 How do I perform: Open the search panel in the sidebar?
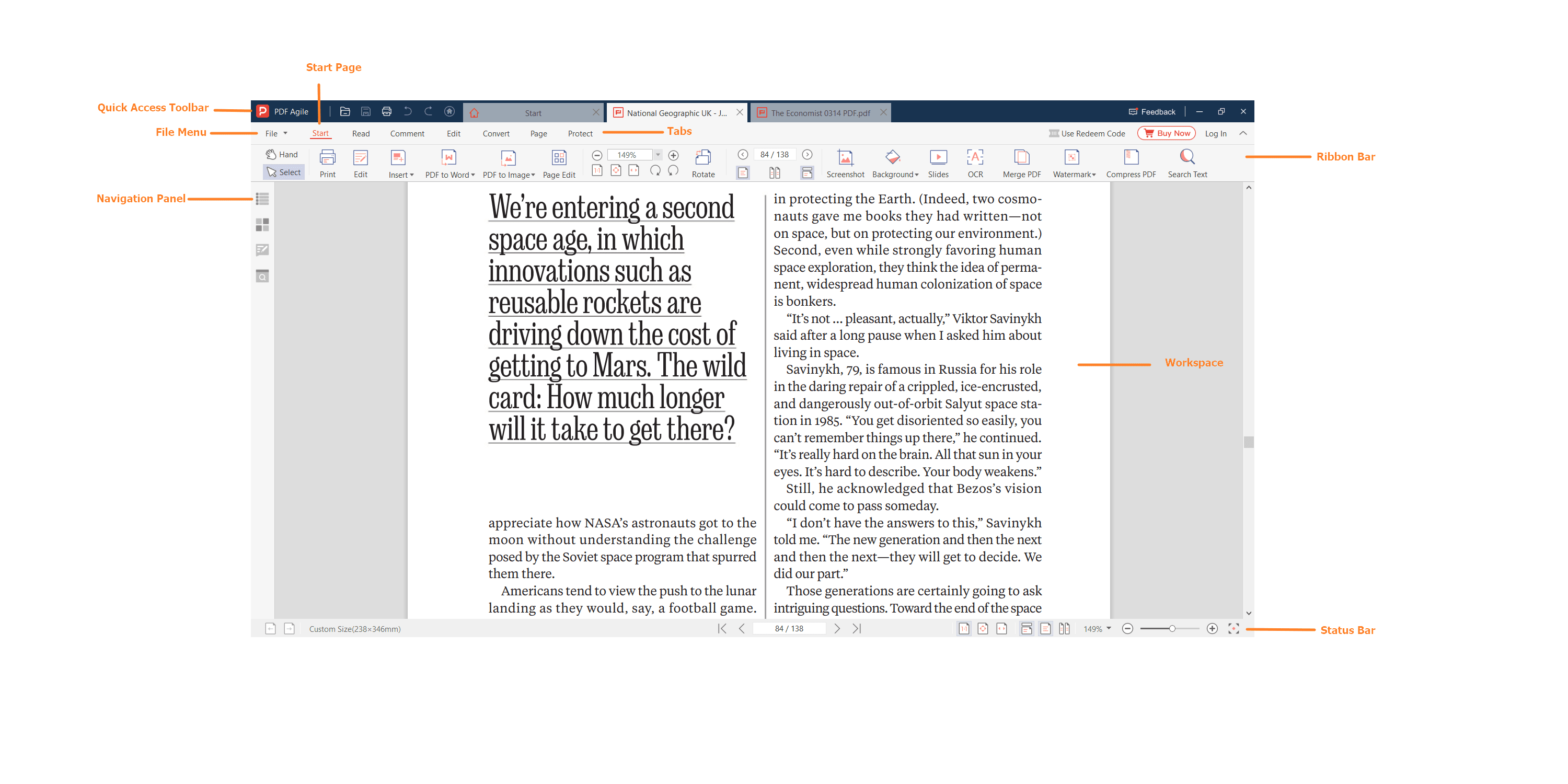[262, 276]
